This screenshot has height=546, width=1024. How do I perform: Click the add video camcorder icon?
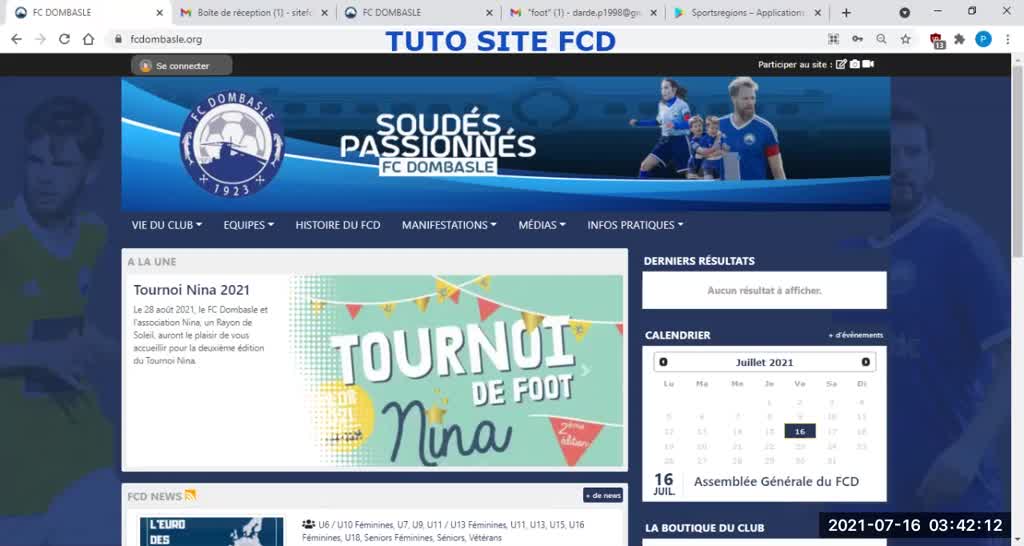(868, 65)
